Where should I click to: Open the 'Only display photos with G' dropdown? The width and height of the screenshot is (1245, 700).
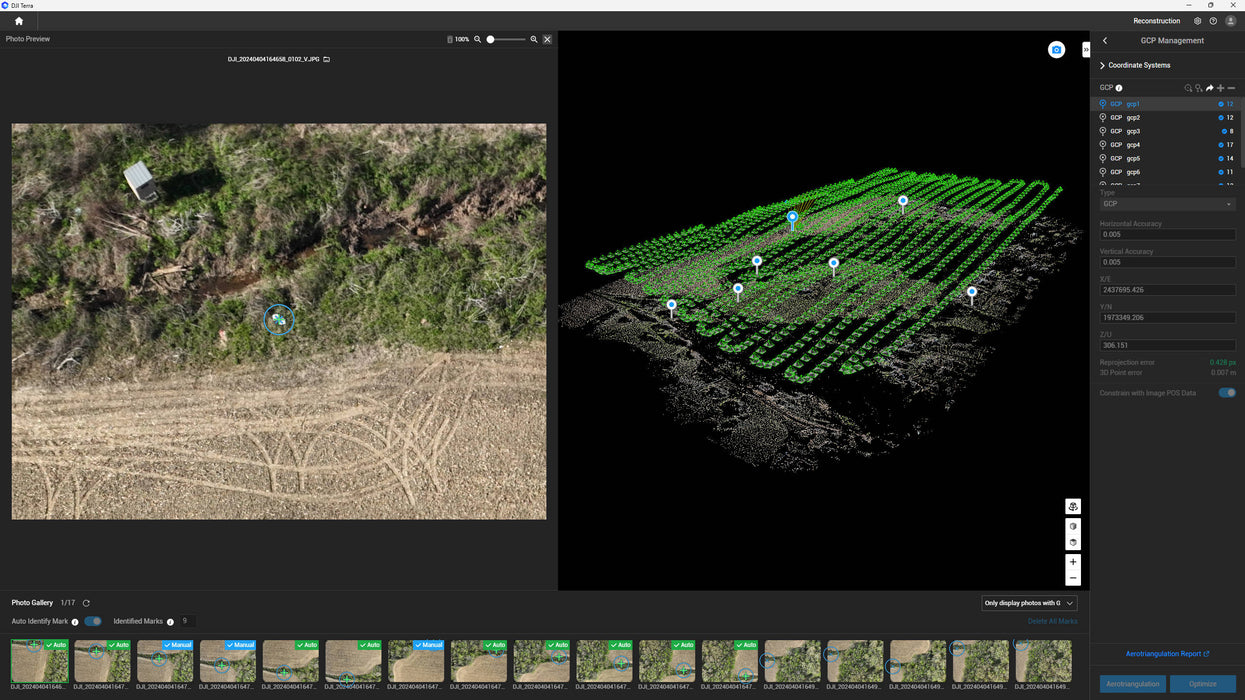(1029, 603)
